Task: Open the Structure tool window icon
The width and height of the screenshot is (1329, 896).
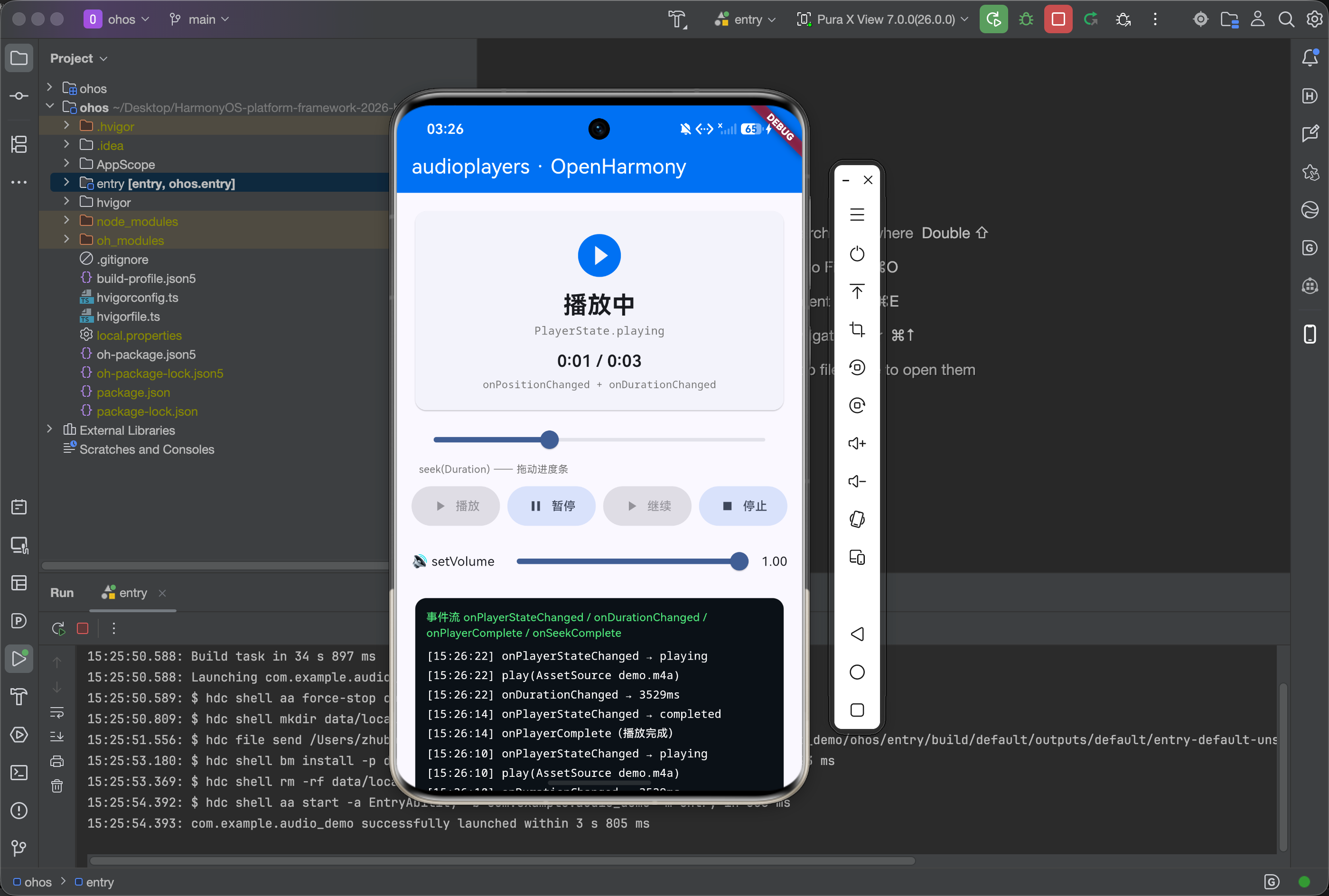Action: click(x=19, y=144)
